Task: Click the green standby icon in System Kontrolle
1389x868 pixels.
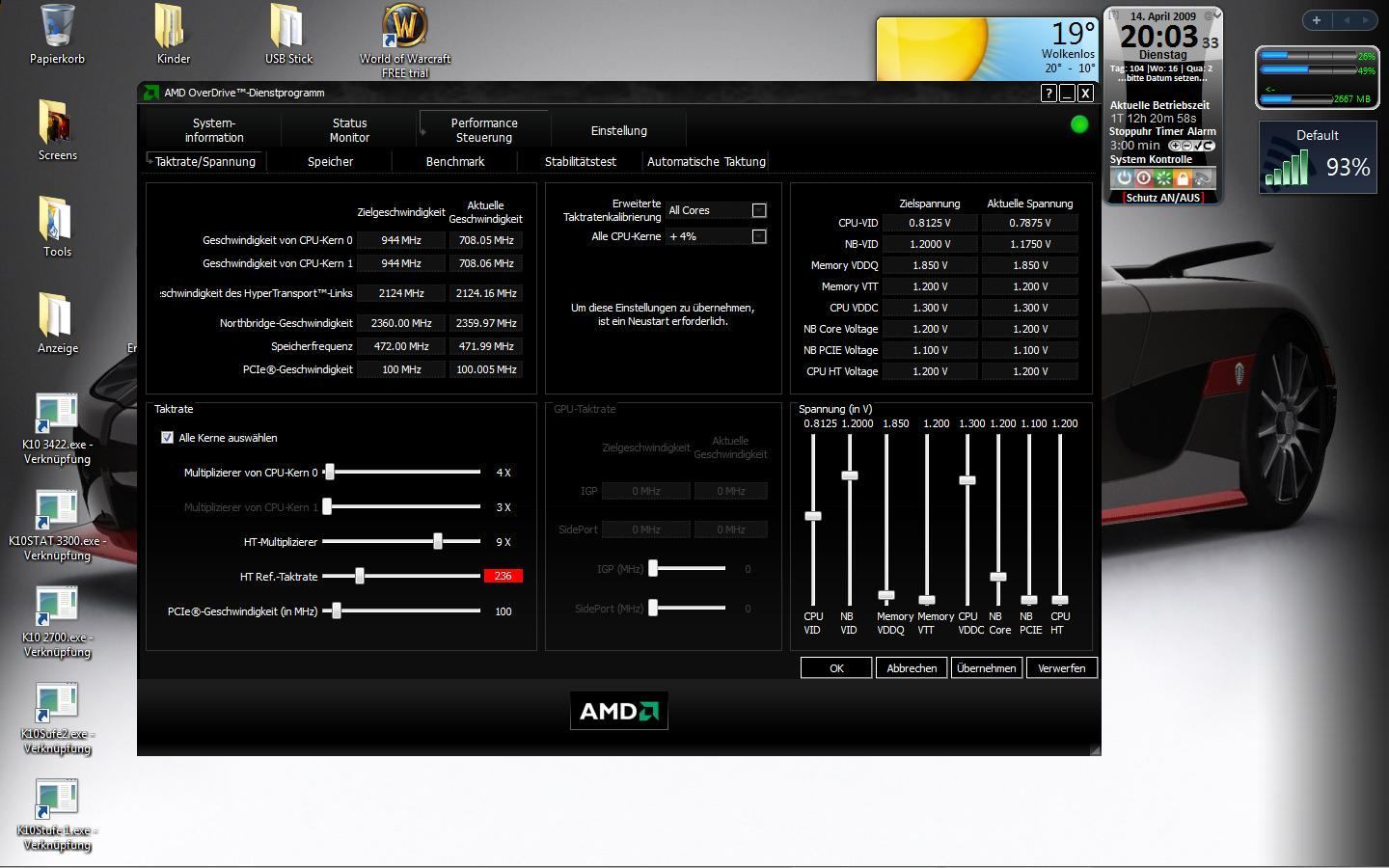Action: [1163, 177]
